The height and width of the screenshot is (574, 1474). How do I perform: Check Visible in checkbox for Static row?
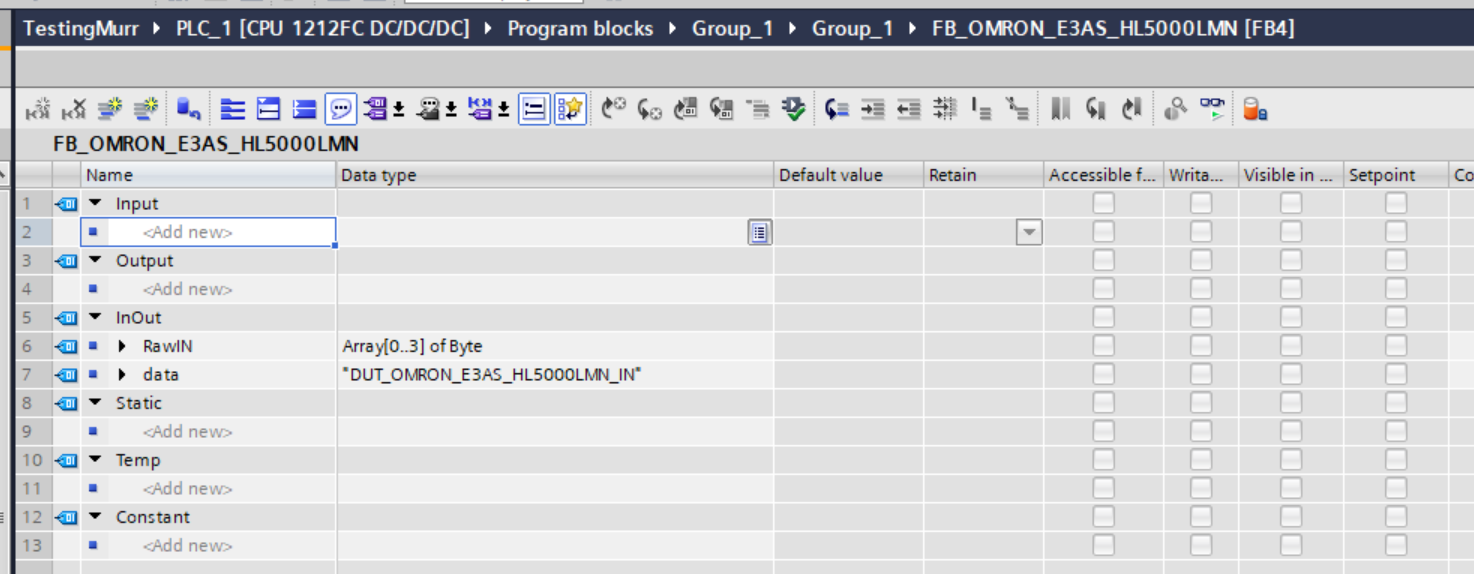point(1291,403)
